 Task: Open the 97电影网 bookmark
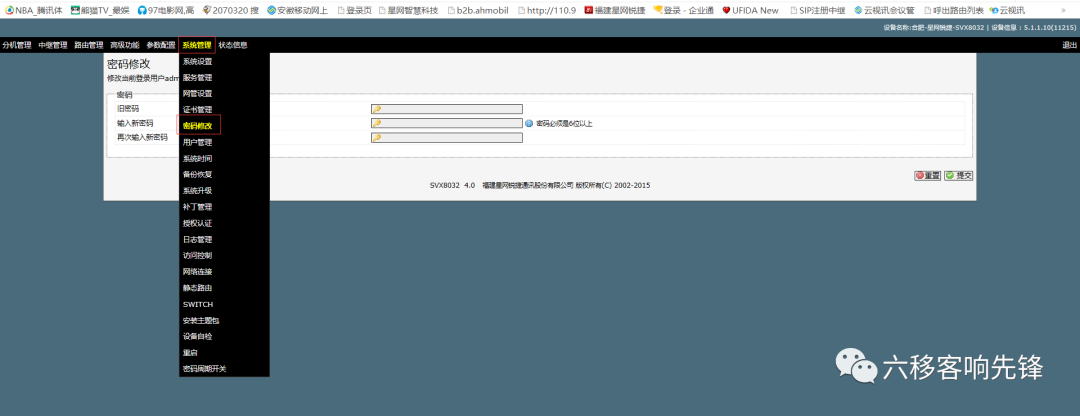click(165, 10)
